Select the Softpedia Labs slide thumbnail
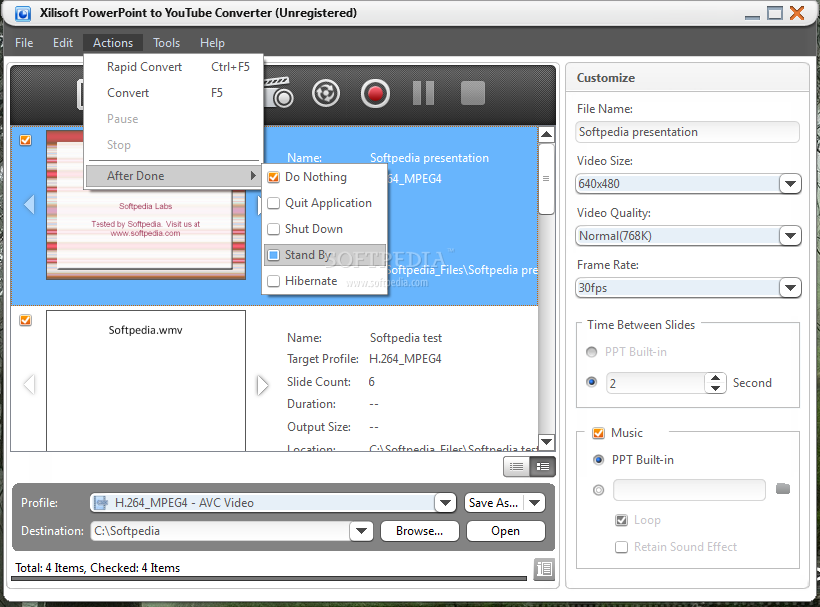The width and height of the screenshot is (820, 607). [x=145, y=205]
